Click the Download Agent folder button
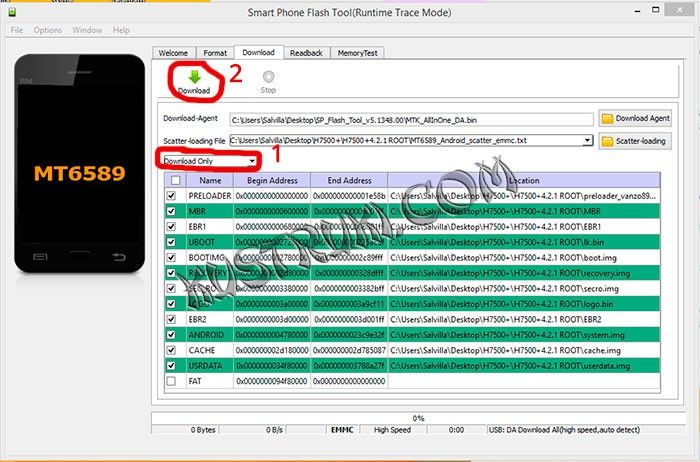 [x=635, y=118]
